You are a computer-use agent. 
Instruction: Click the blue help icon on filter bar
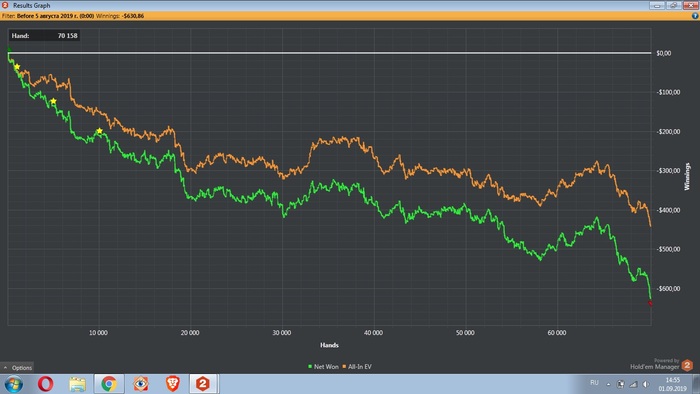[695, 16]
